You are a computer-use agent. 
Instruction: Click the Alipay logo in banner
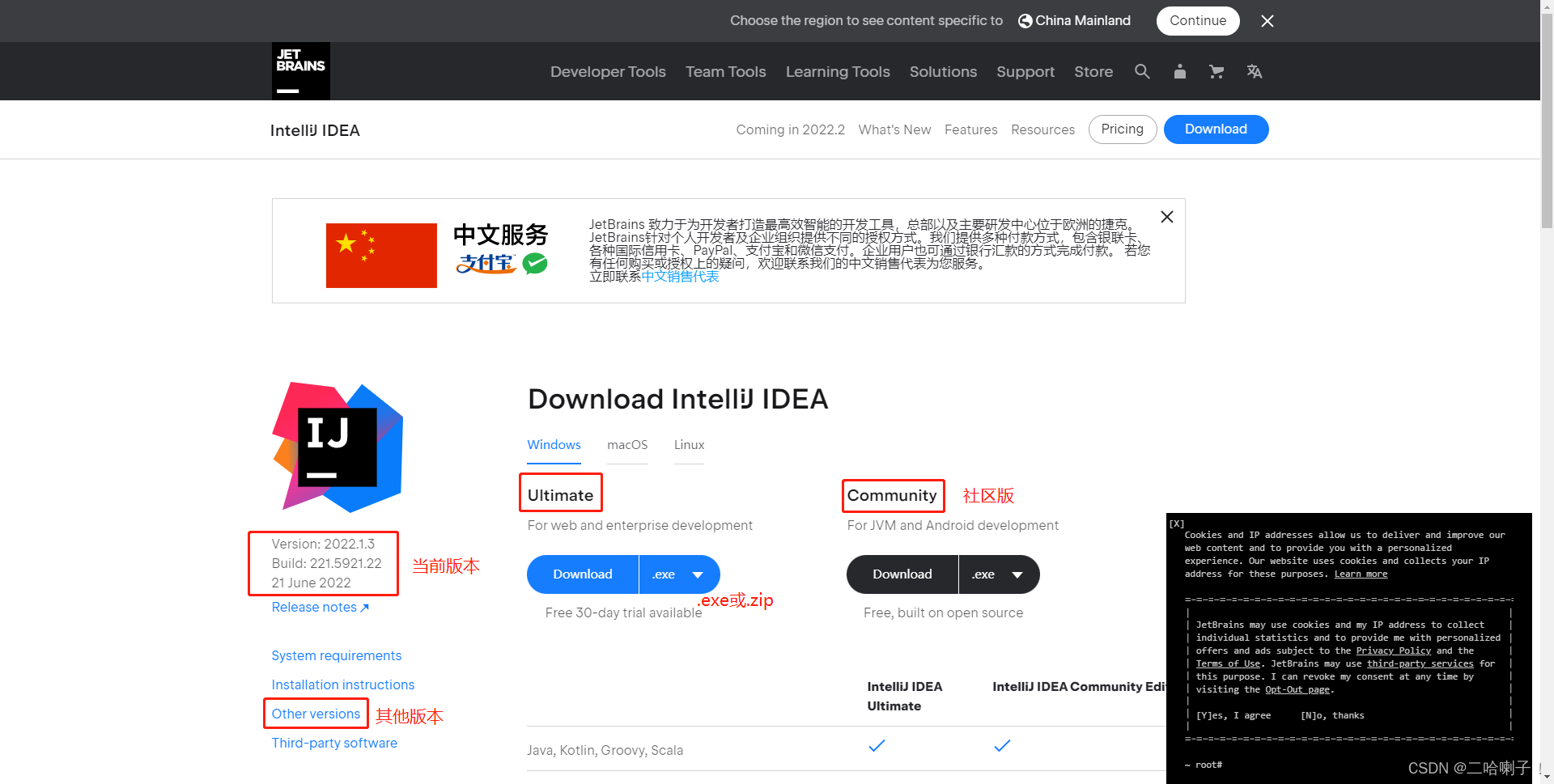click(x=486, y=264)
